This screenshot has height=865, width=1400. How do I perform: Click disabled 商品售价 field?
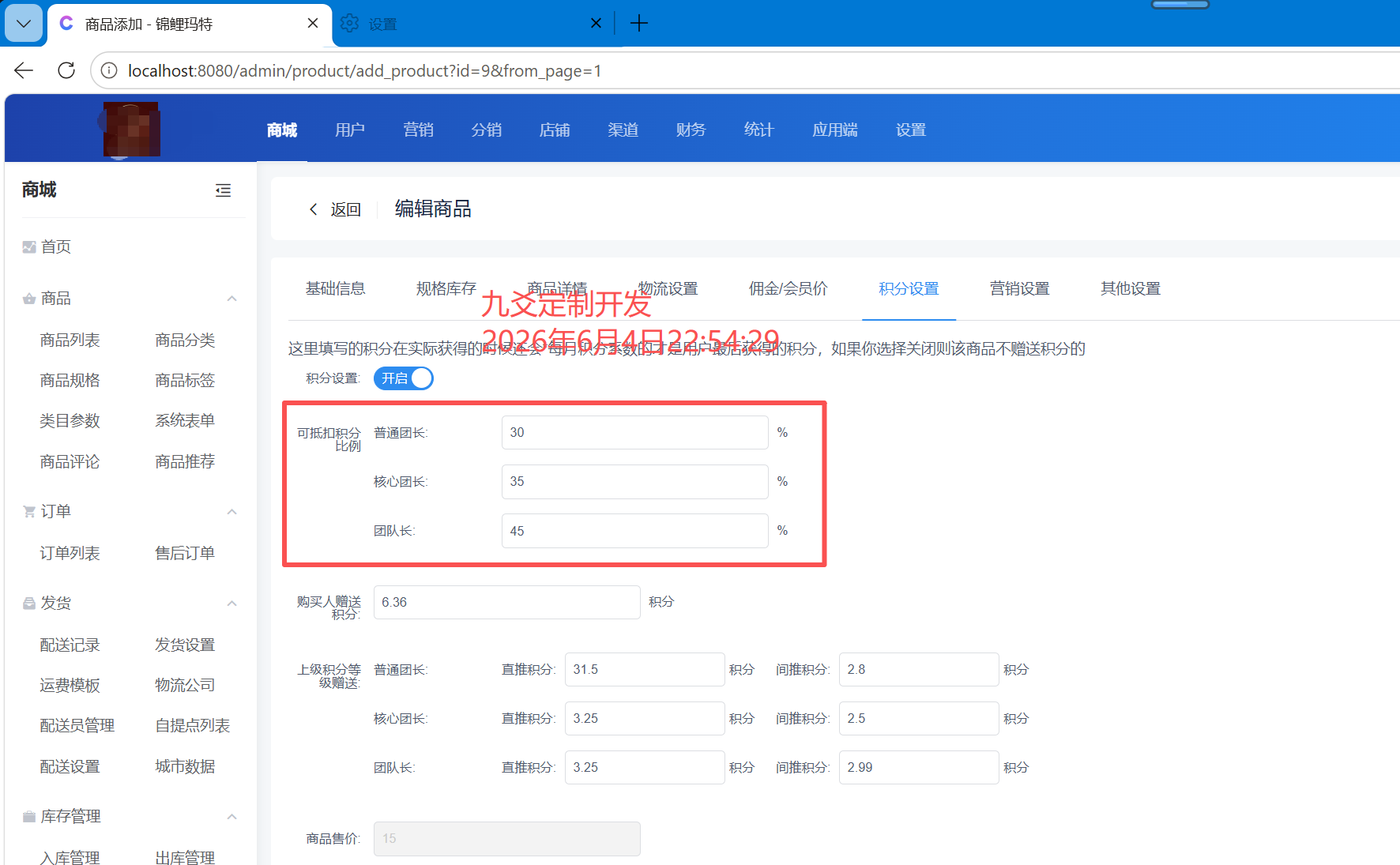[507, 838]
